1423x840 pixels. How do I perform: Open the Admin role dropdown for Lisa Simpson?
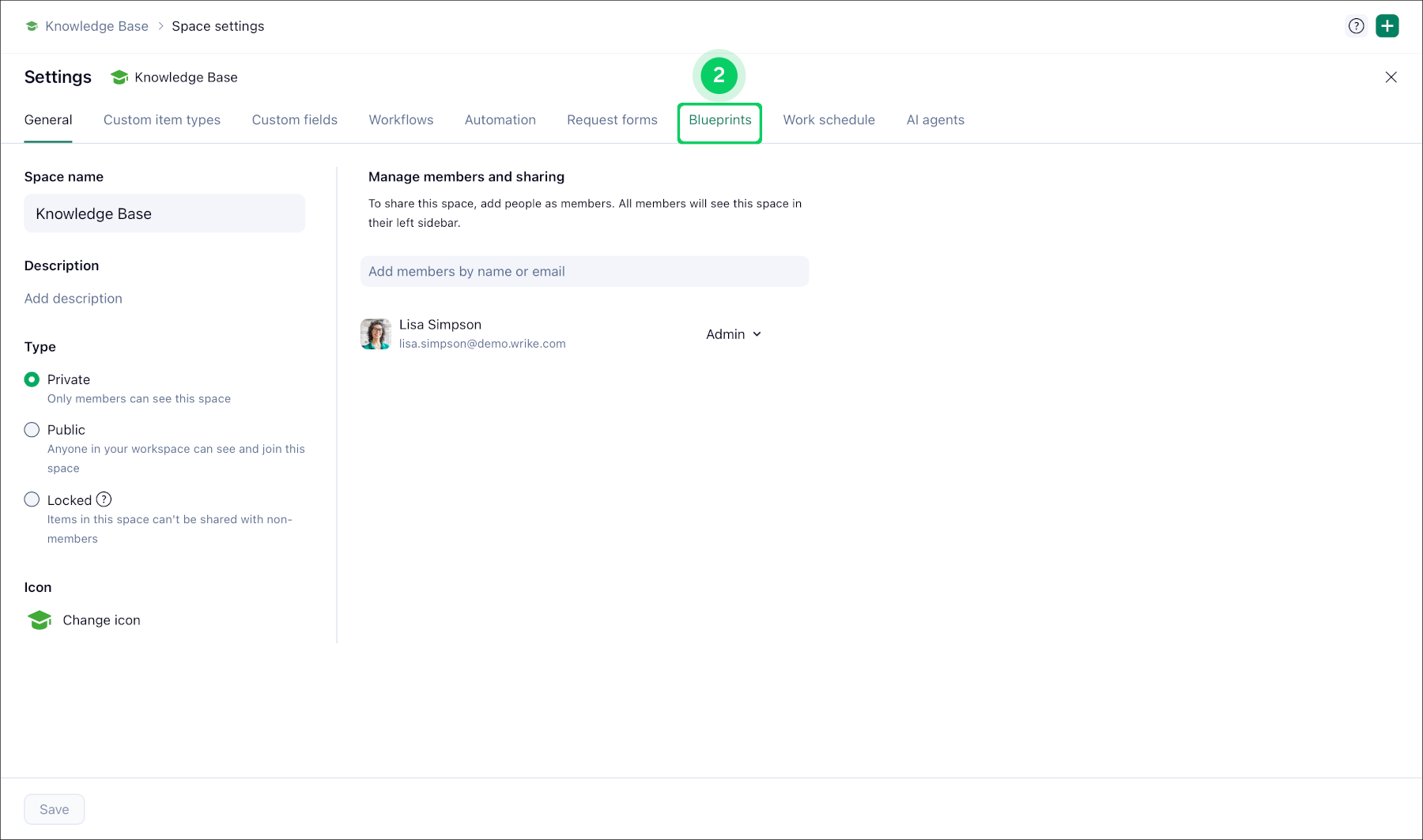click(x=734, y=334)
